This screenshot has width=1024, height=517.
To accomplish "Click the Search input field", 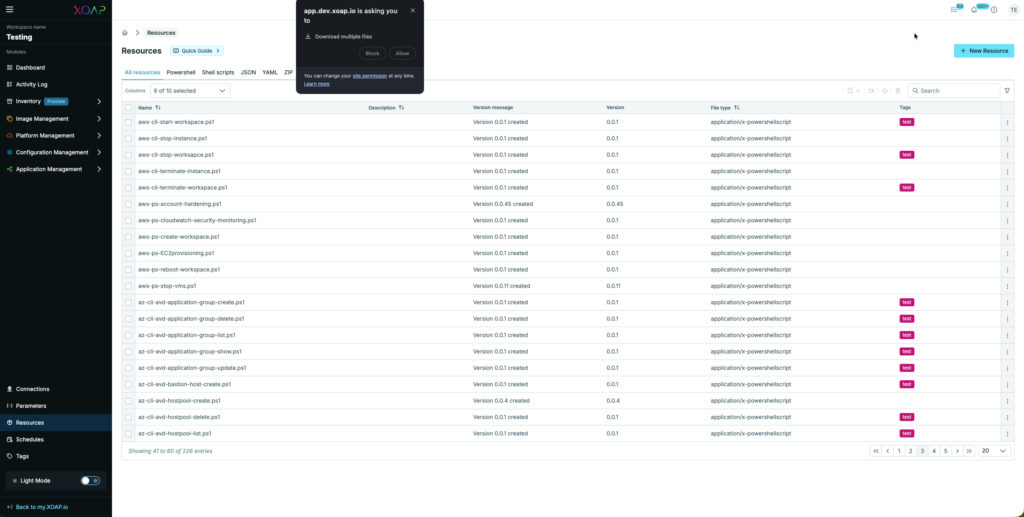I will coord(955,90).
